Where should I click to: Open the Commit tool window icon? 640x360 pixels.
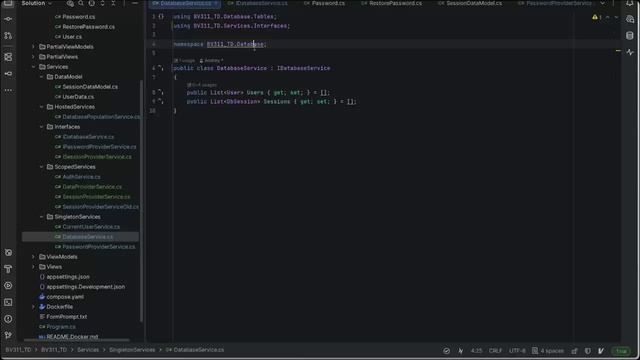click(x=8, y=19)
